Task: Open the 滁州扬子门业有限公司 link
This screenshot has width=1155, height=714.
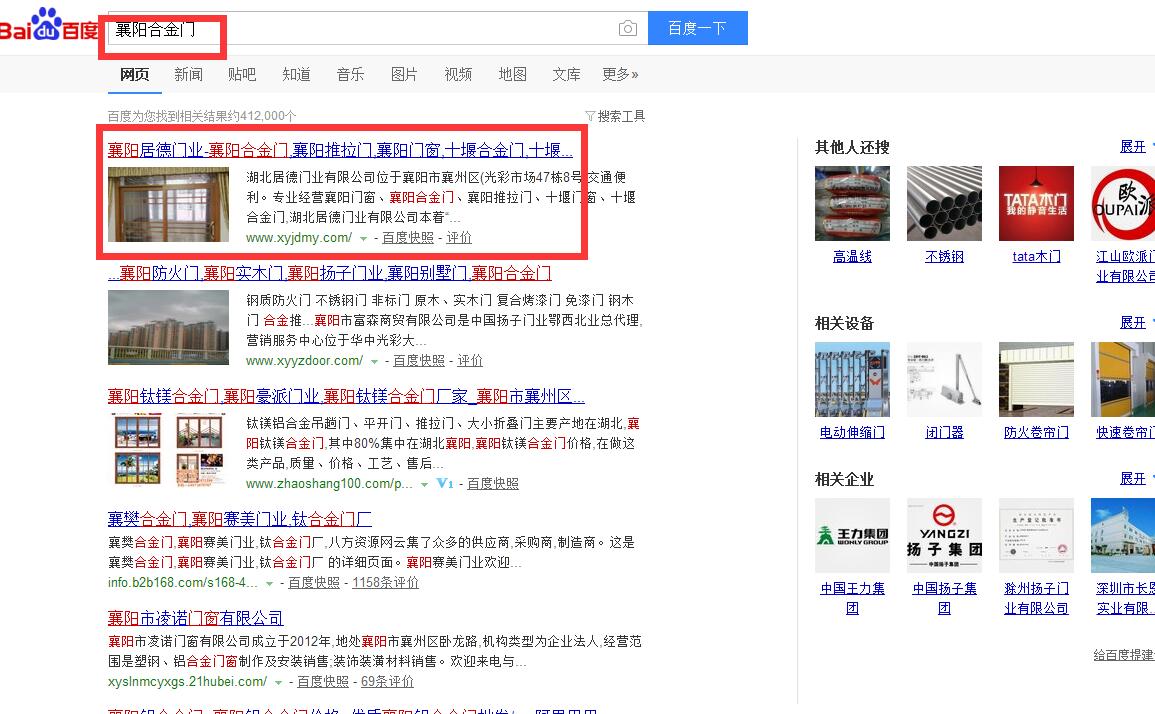Action: [x=1036, y=598]
